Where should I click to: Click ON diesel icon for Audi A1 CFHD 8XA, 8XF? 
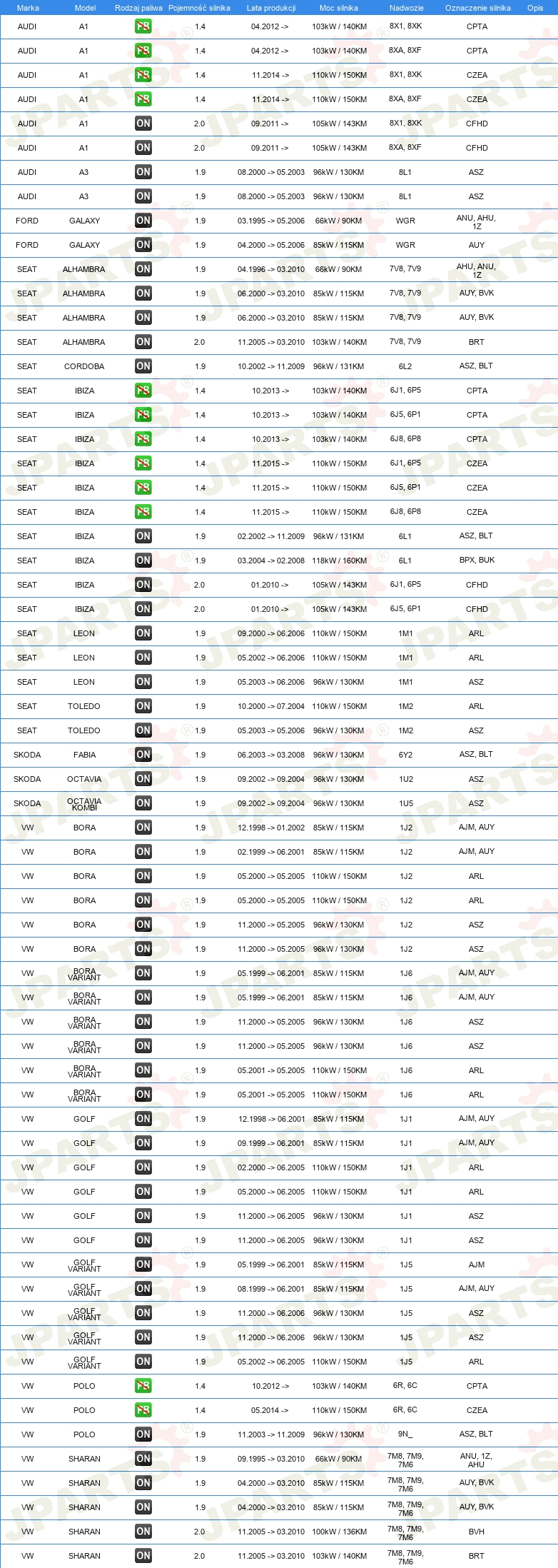point(143,148)
